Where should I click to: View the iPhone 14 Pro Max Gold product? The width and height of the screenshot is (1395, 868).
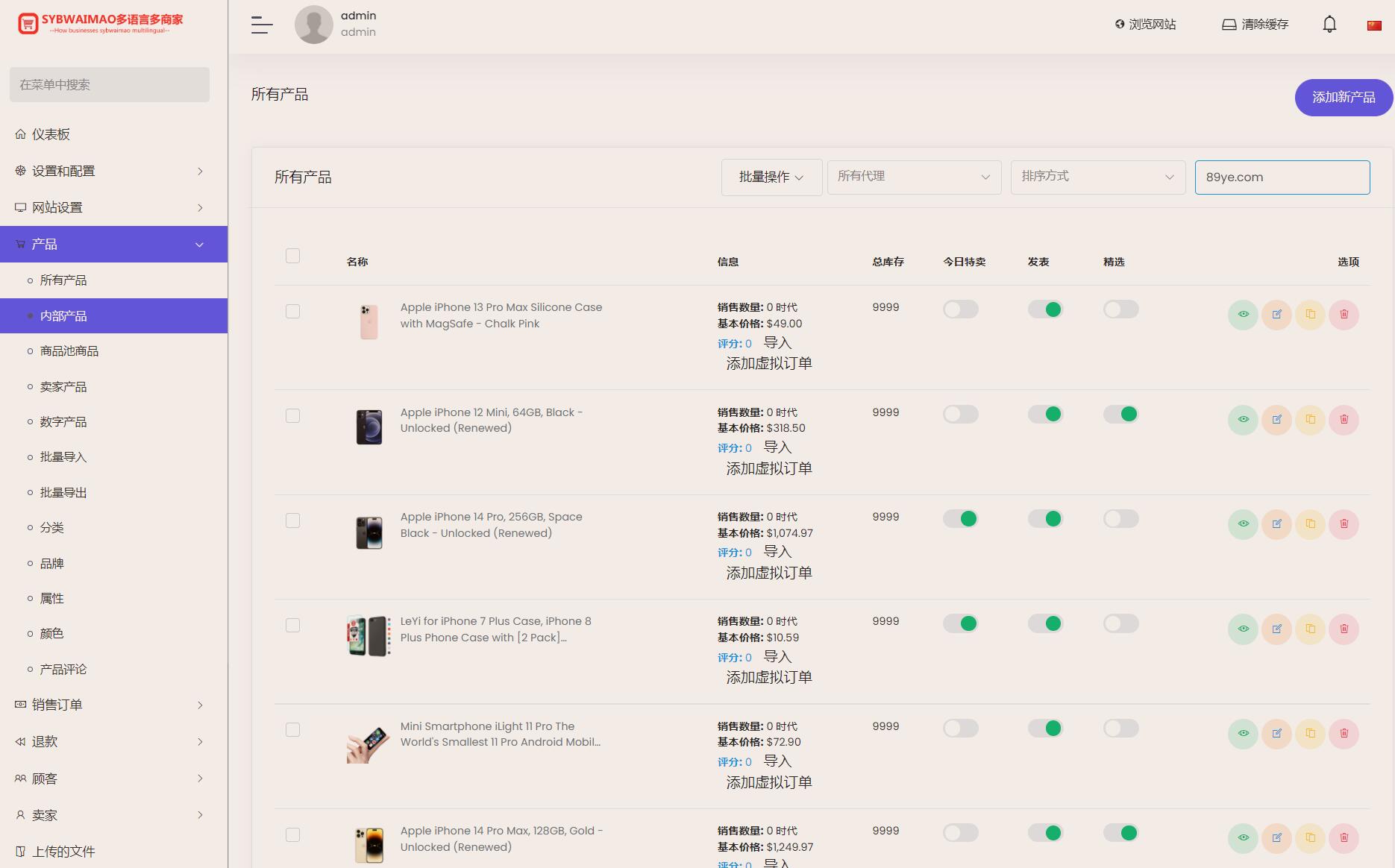(1243, 838)
